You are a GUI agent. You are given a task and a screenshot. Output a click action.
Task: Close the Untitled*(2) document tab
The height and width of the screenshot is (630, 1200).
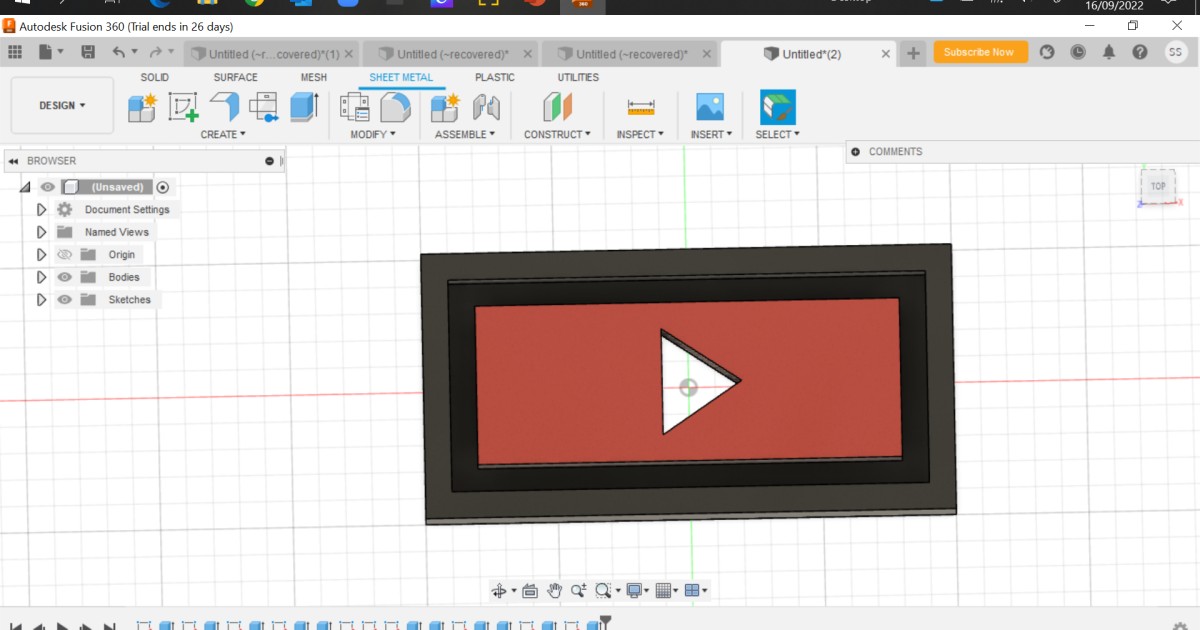tap(885, 54)
